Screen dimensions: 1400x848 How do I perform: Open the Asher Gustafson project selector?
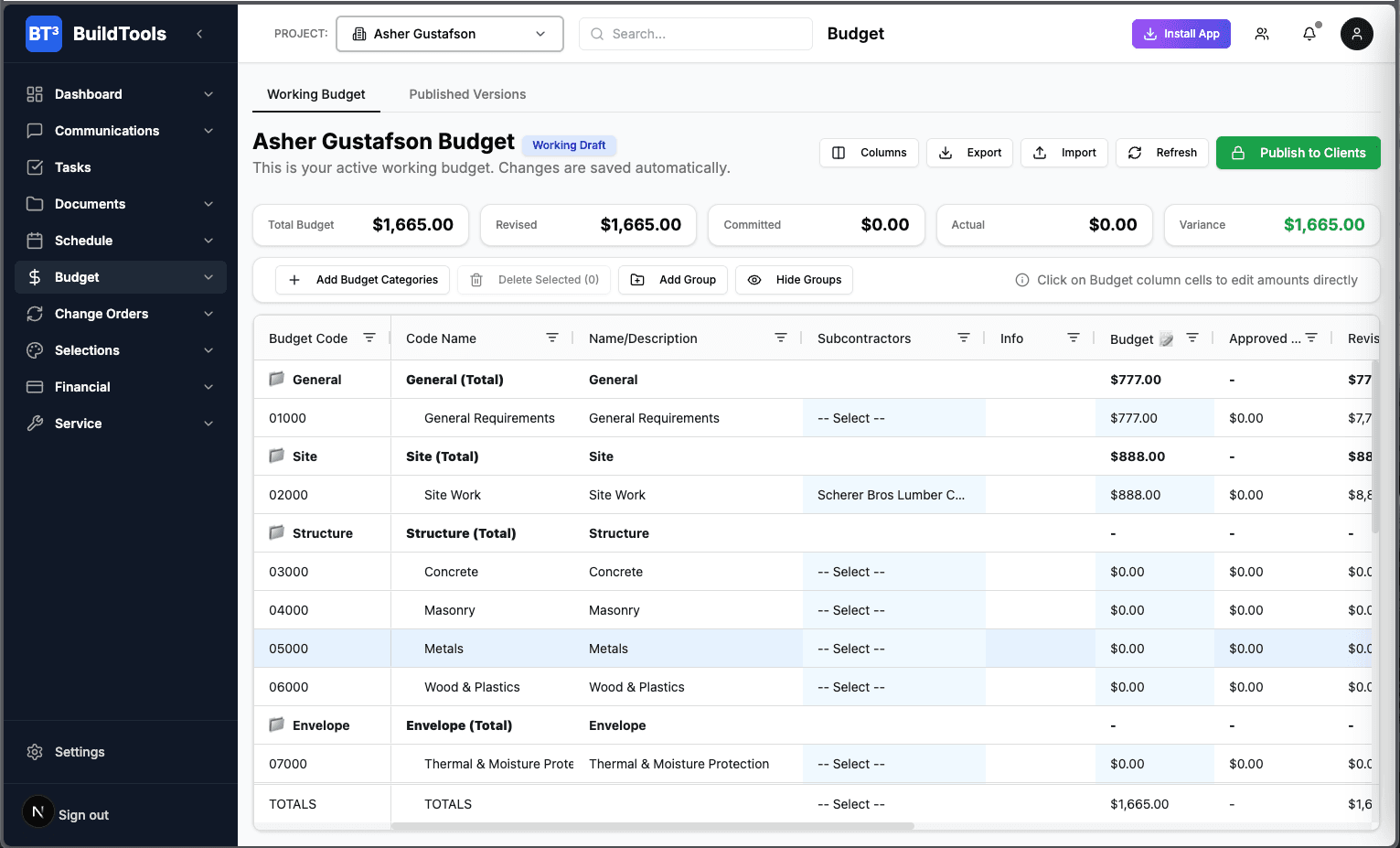(449, 33)
